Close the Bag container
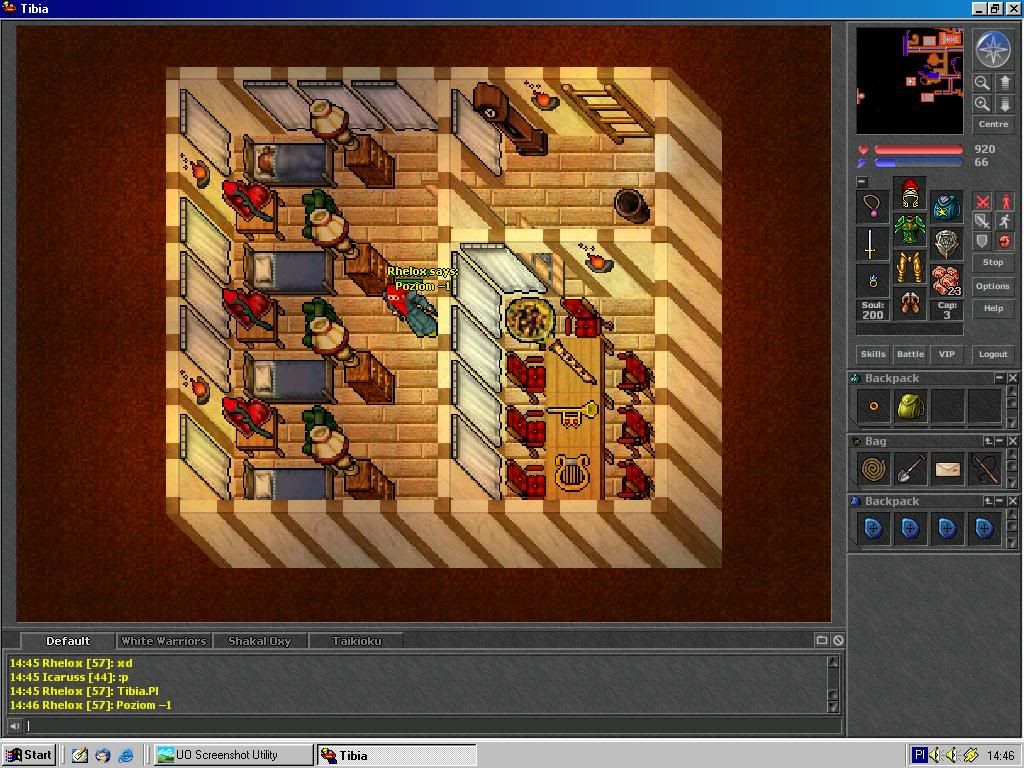Image resolution: width=1024 pixels, height=768 pixels. [1012, 441]
